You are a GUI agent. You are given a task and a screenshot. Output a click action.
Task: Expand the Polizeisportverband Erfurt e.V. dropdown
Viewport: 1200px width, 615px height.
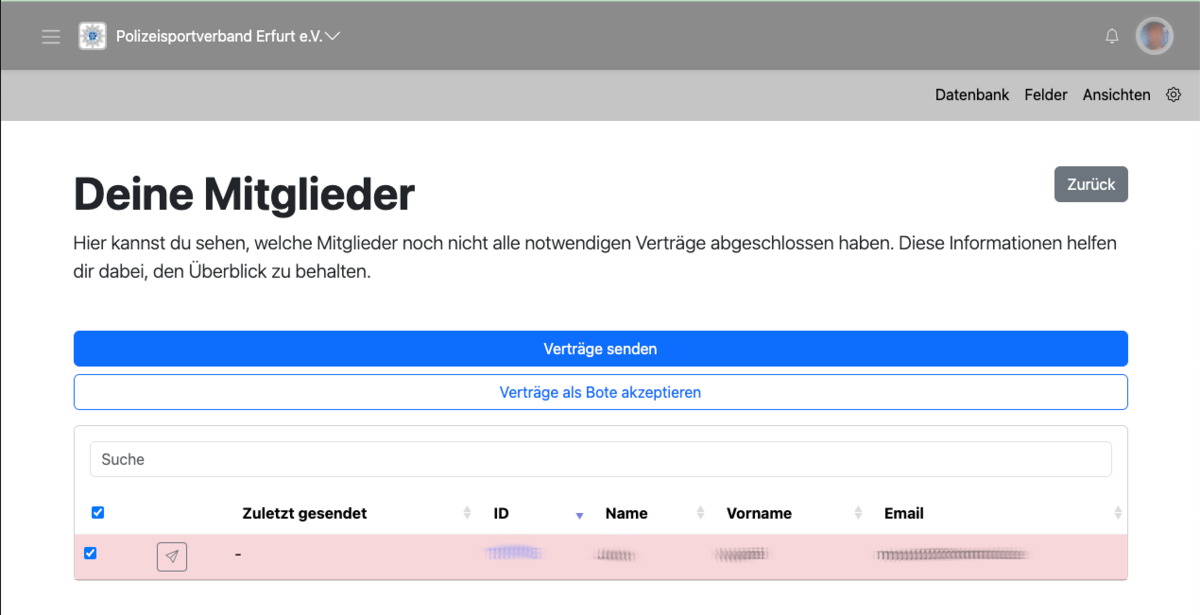pyautogui.click(x=333, y=36)
